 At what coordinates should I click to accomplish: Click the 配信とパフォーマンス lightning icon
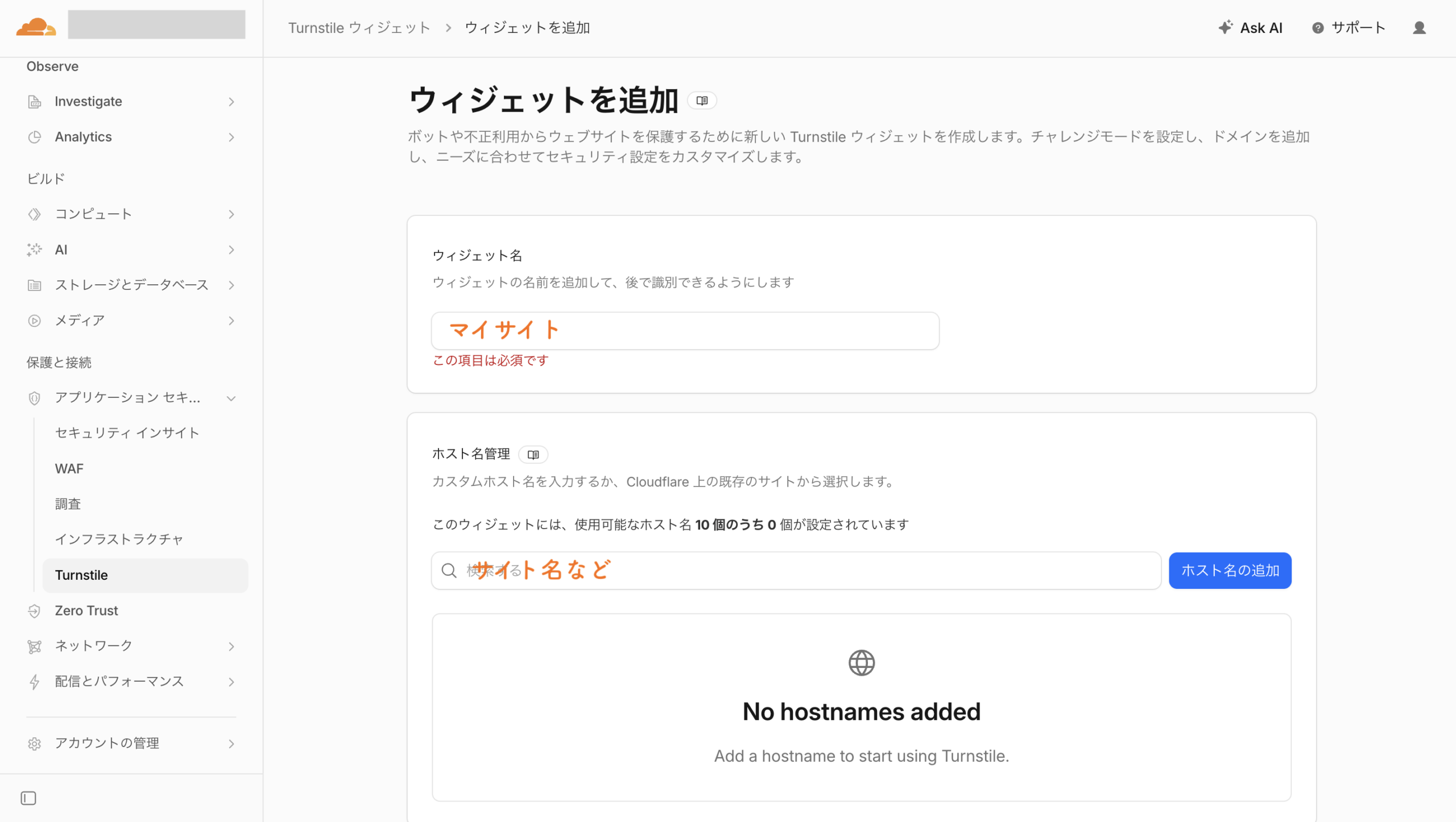35,682
